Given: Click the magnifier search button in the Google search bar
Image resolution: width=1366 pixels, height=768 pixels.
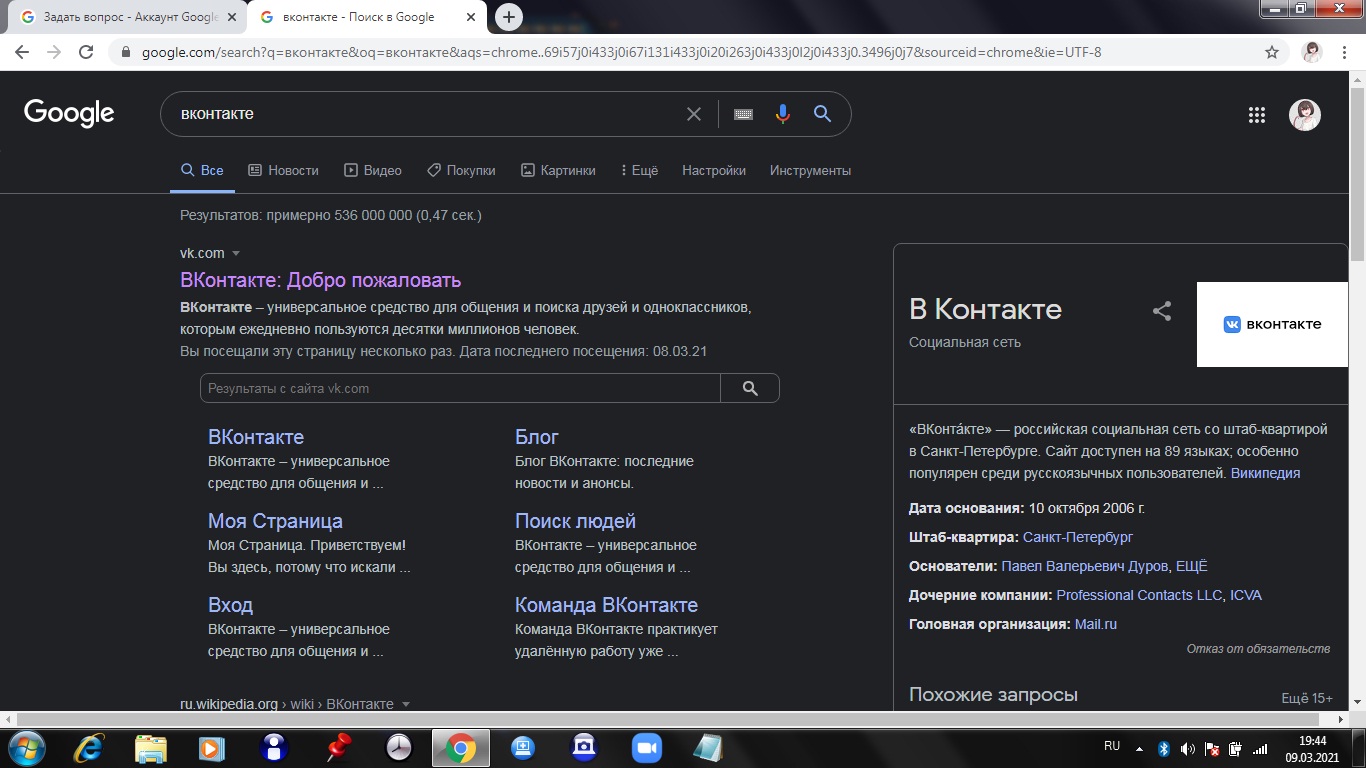Looking at the screenshot, I should pos(822,114).
